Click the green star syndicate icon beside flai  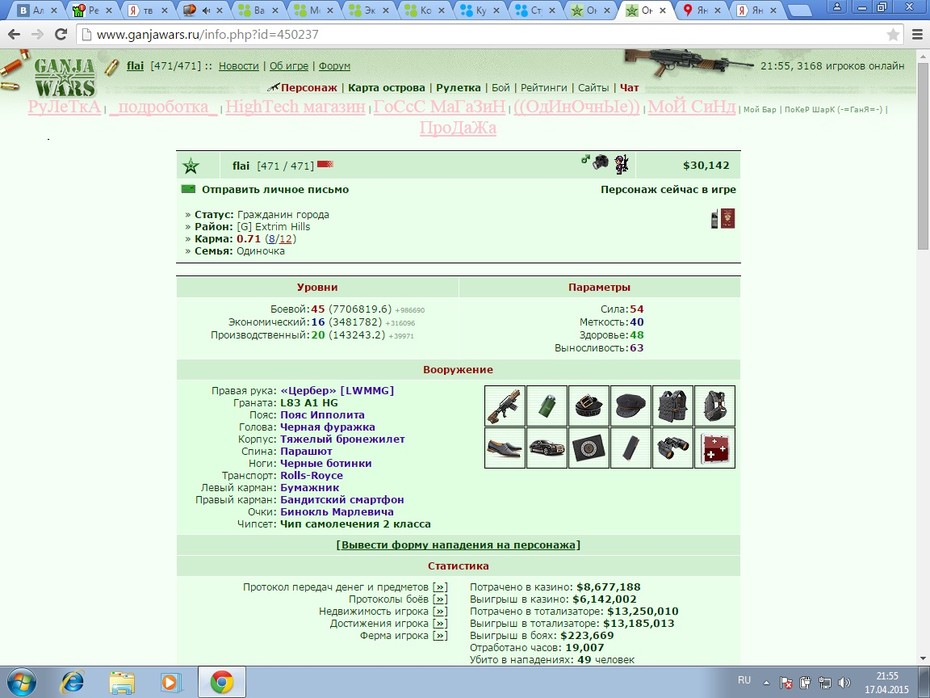click(x=191, y=165)
